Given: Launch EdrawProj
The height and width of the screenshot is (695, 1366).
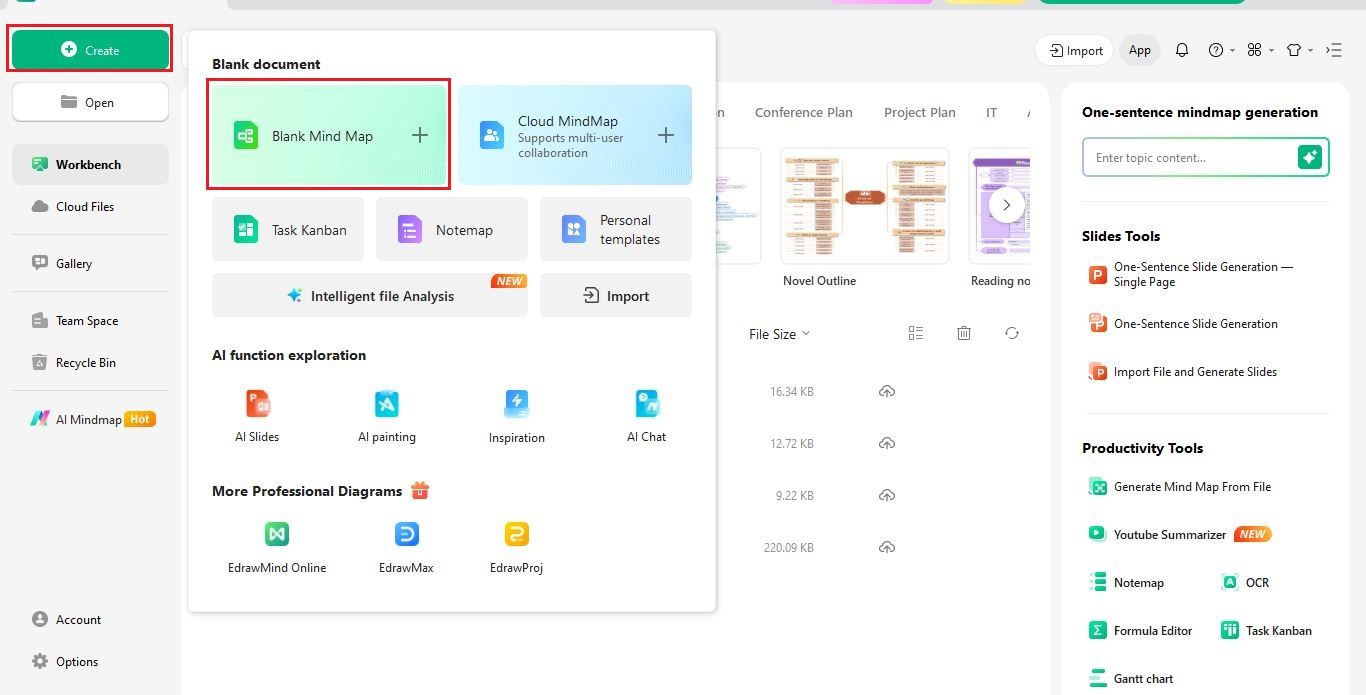Looking at the screenshot, I should coord(516,547).
